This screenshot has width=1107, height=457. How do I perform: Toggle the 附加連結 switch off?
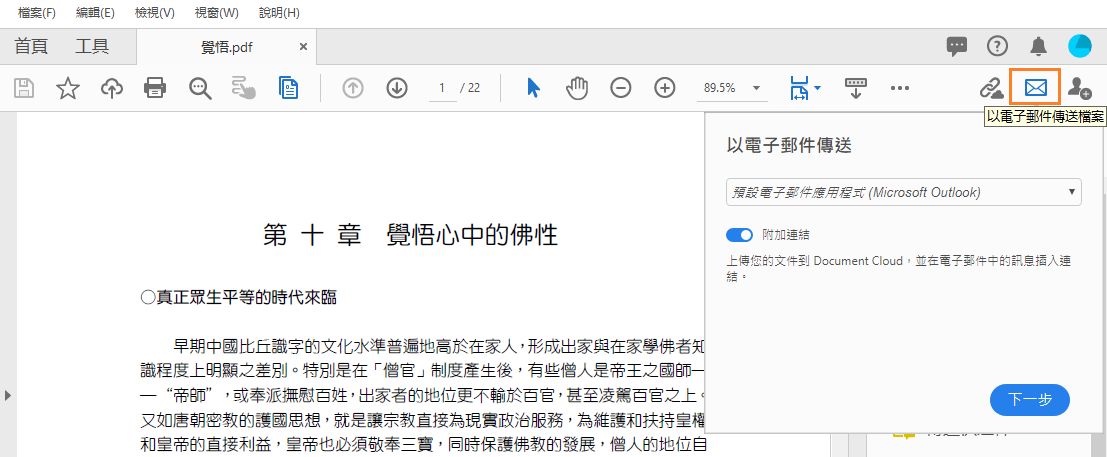pyautogui.click(x=740, y=235)
